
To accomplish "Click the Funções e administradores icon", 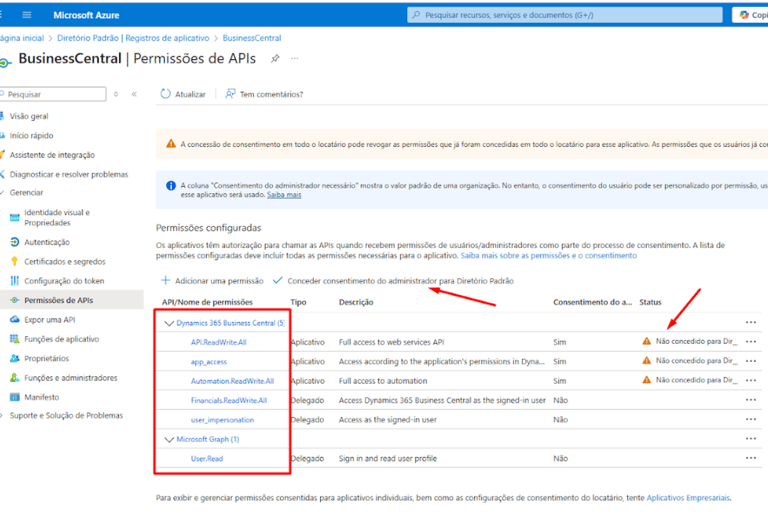I will pyautogui.click(x=15, y=378).
